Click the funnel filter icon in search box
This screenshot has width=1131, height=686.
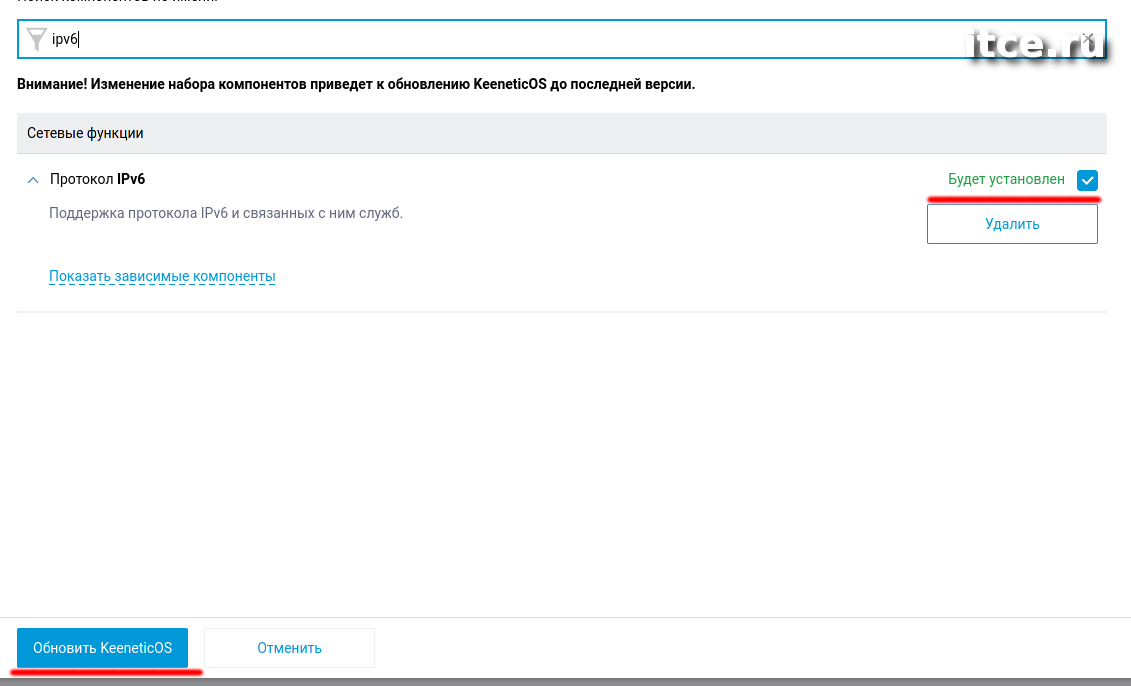pos(36,39)
